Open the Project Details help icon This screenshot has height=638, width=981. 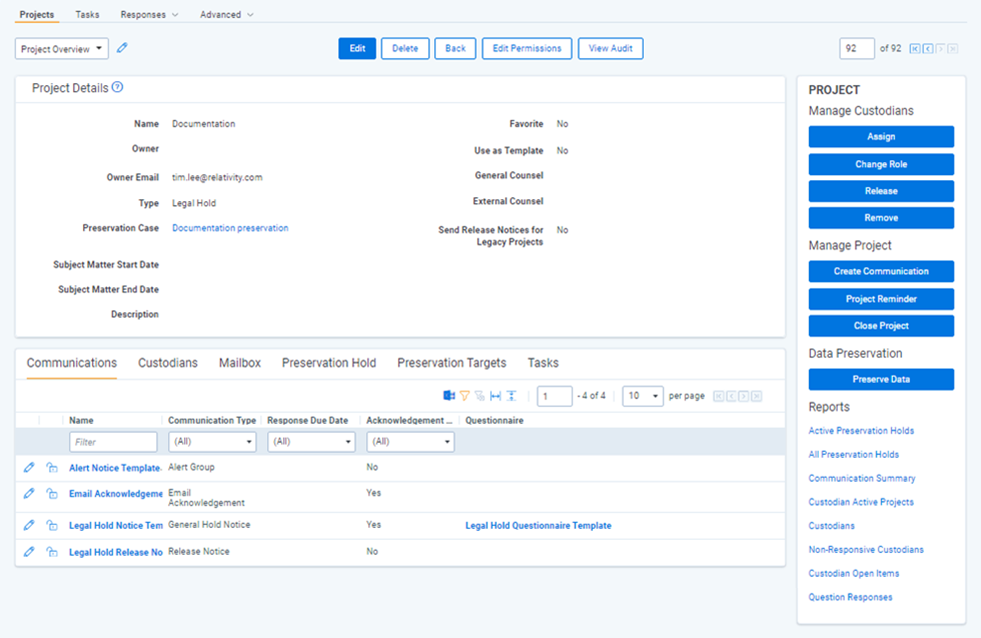tap(118, 88)
